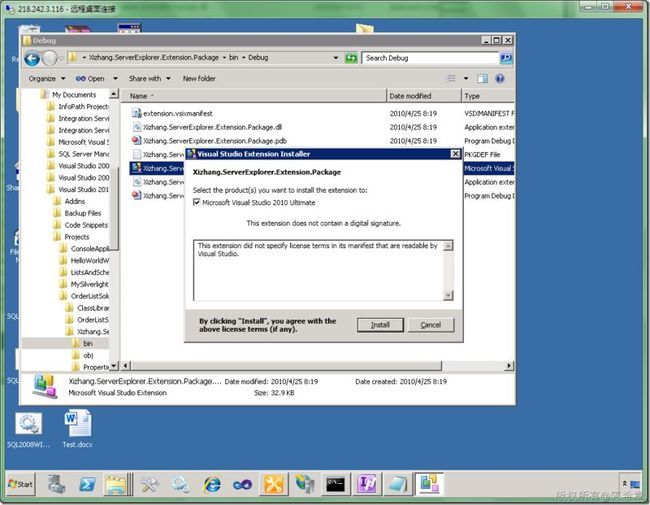Expand the view options dropdown arrow
The image size is (650, 505).
pyautogui.click(x=466, y=78)
